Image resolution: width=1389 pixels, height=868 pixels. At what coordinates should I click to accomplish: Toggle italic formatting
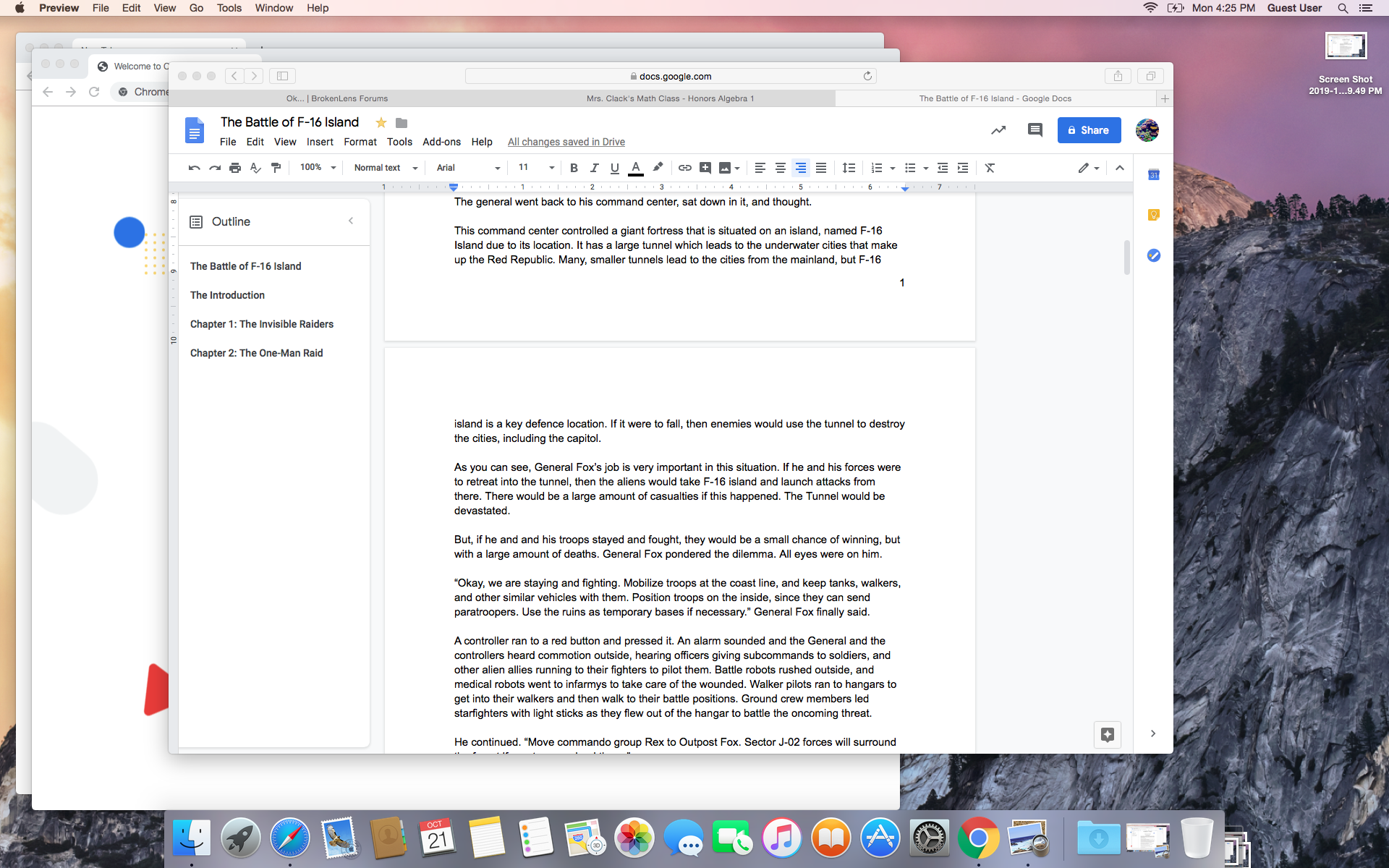(x=594, y=168)
